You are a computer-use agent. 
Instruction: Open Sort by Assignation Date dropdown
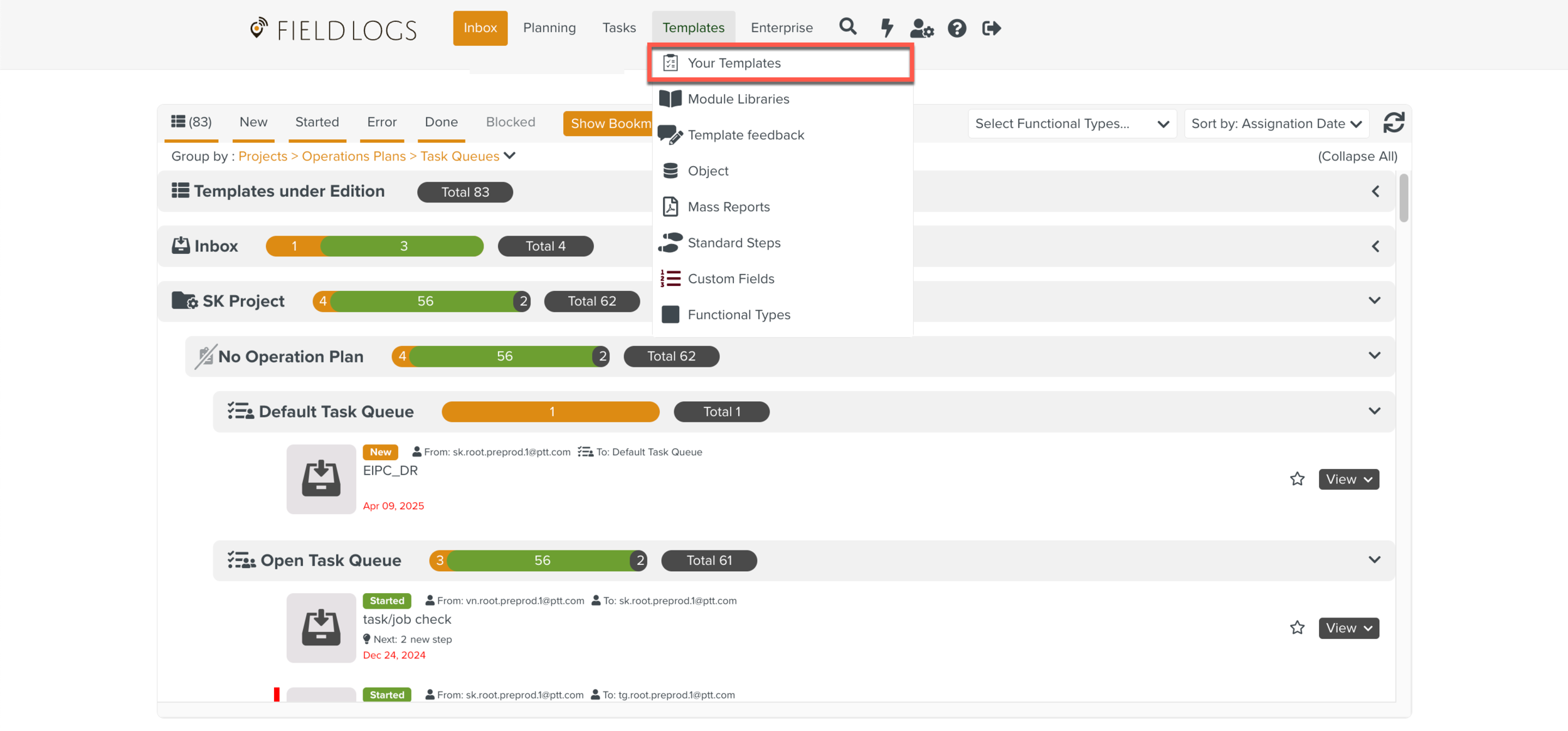point(1276,124)
